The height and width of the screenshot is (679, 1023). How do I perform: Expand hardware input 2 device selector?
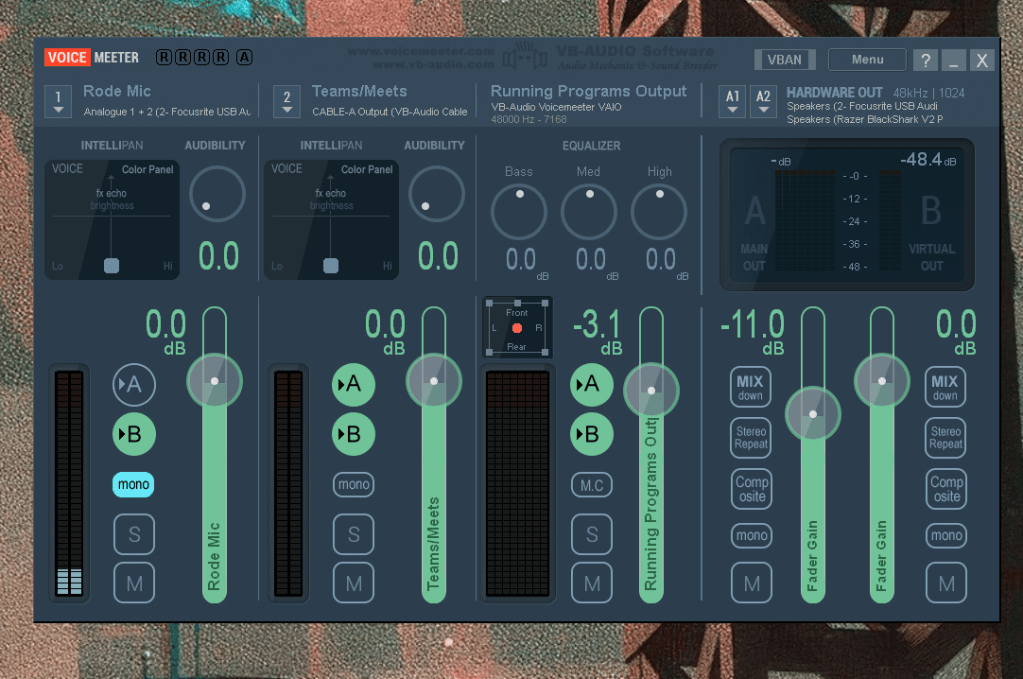tap(287, 101)
